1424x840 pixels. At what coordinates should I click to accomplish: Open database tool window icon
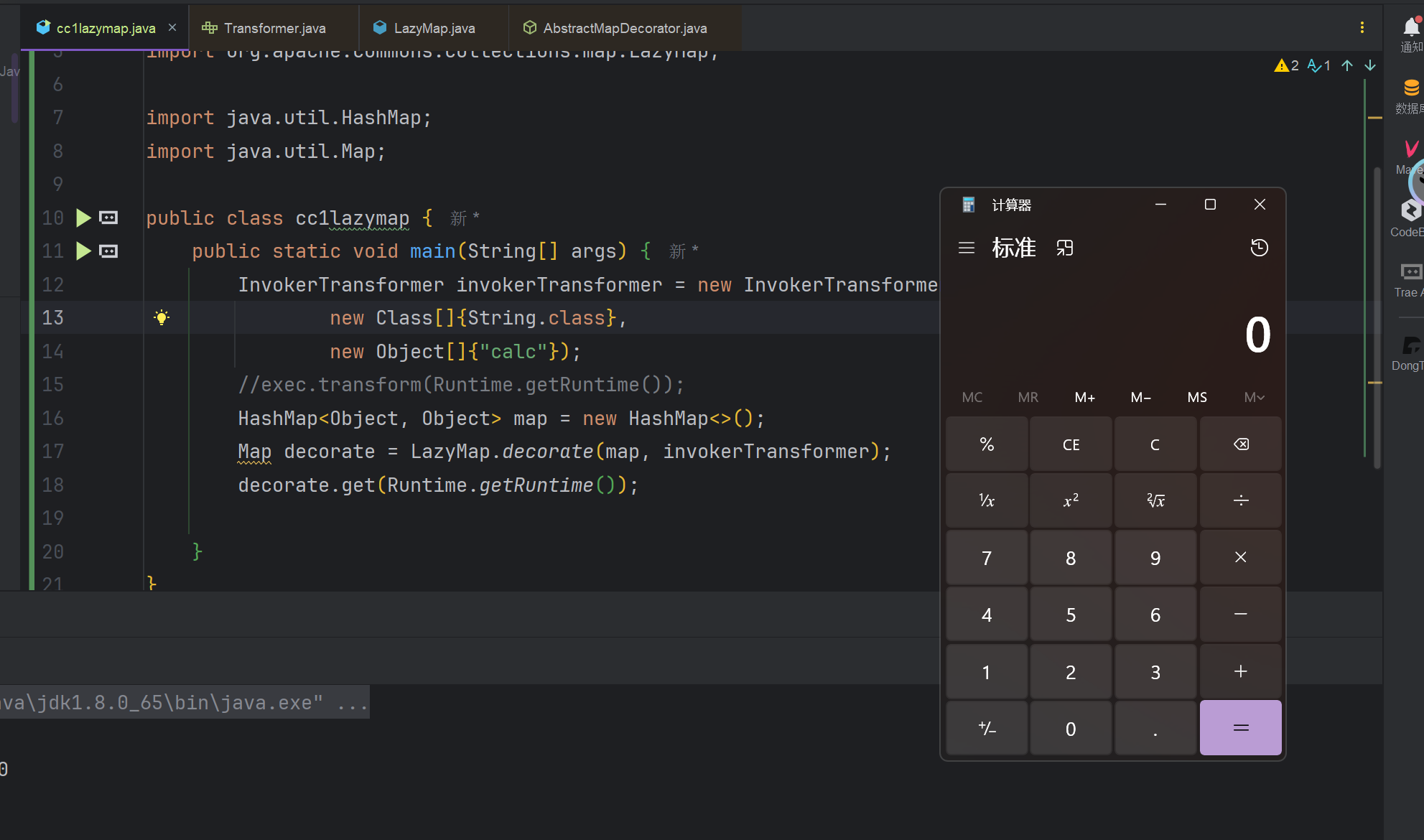1410,88
